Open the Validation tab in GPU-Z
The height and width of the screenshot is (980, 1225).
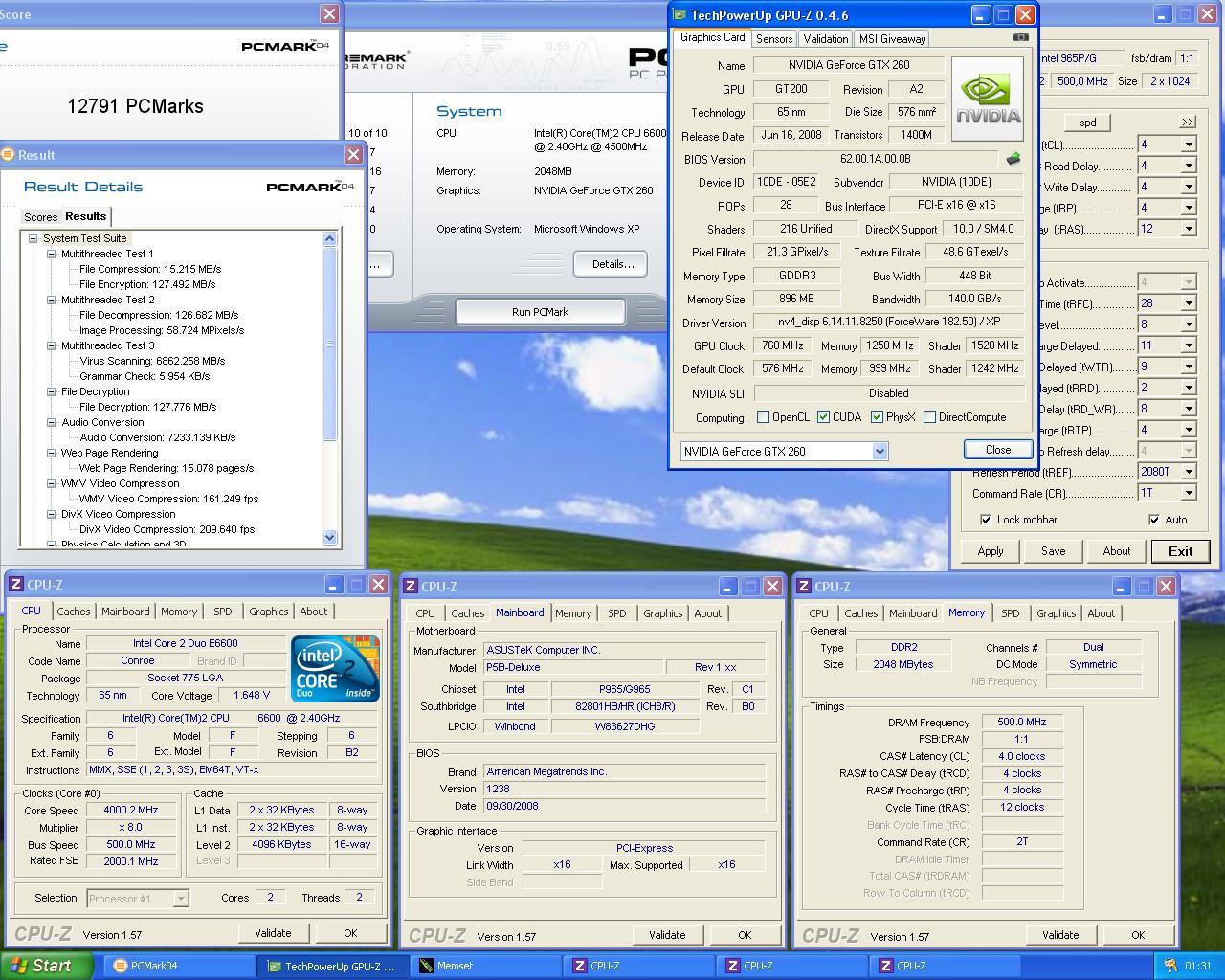825,39
